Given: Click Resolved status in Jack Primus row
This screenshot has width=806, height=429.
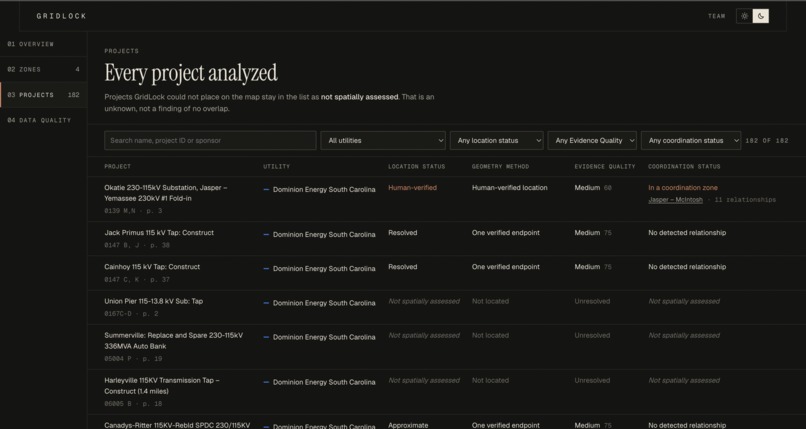Looking at the screenshot, I should (402, 233).
